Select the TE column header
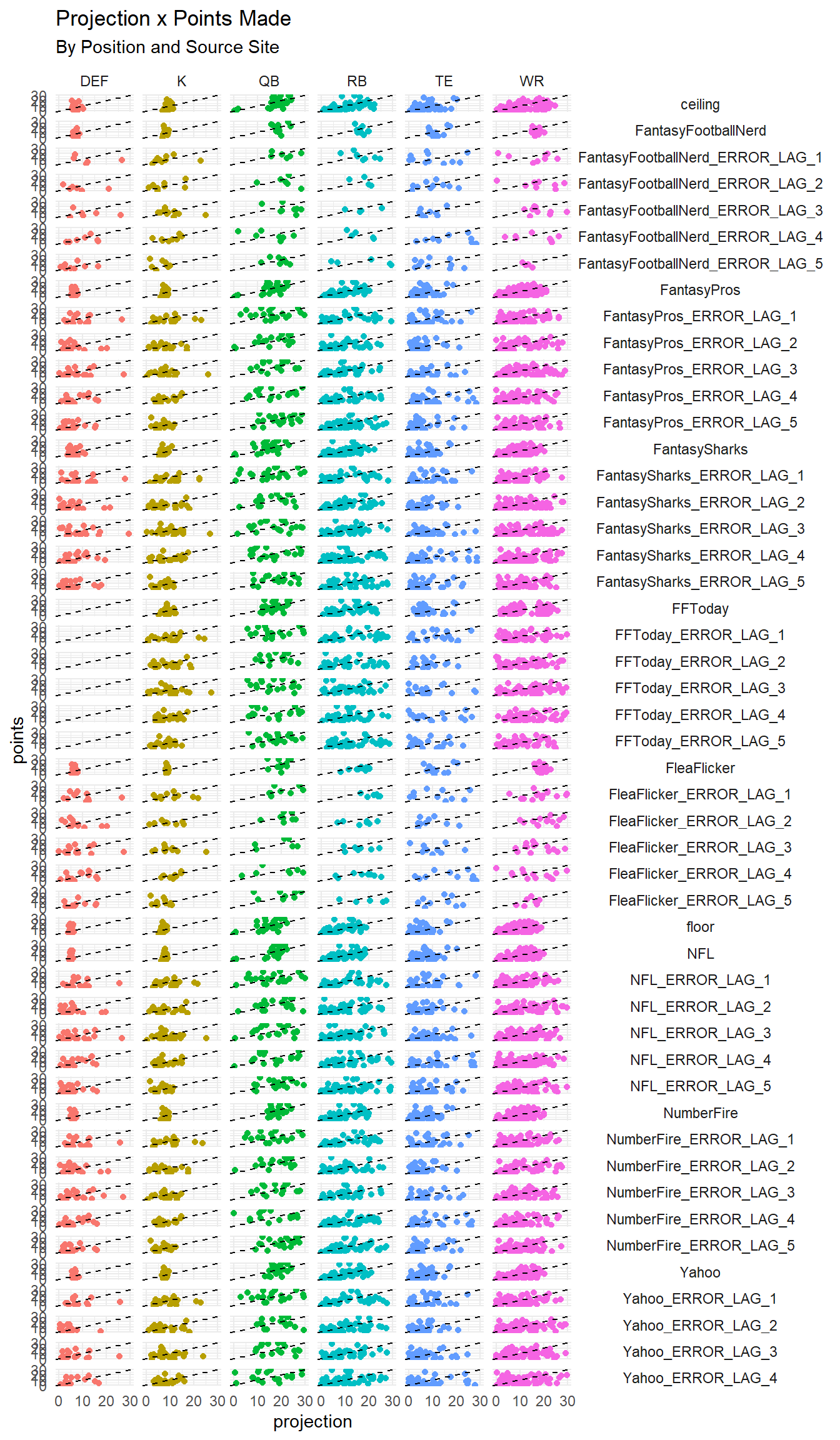This screenshot has width=840, height=1440. pyautogui.click(x=444, y=81)
